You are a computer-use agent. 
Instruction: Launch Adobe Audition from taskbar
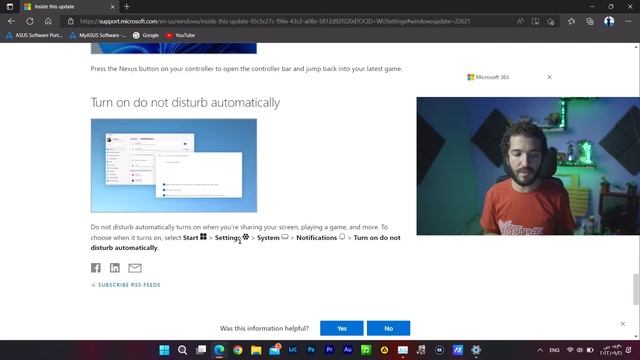pyautogui.click(x=348, y=350)
